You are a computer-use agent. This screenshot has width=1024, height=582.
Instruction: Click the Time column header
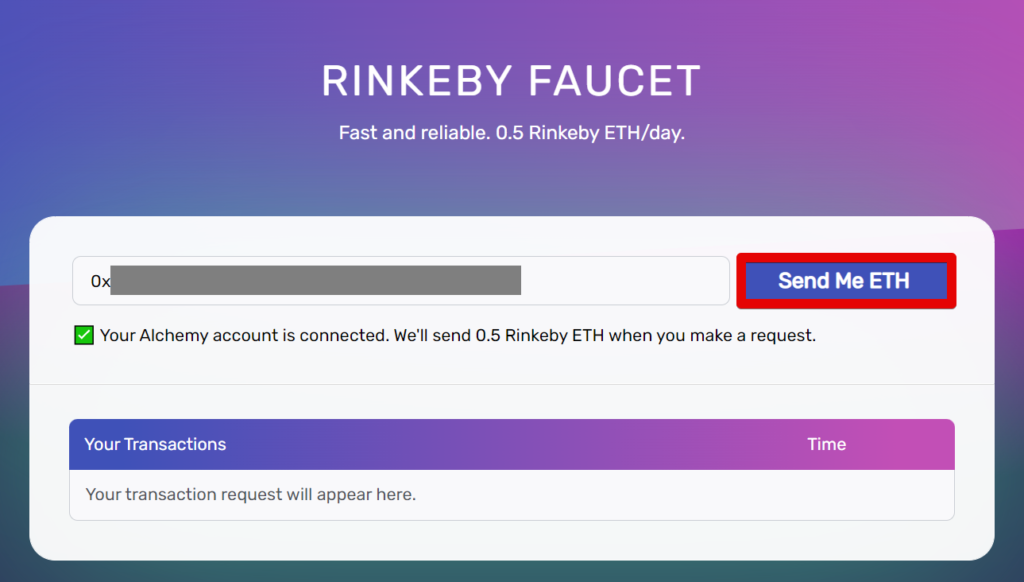coord(826,444)
